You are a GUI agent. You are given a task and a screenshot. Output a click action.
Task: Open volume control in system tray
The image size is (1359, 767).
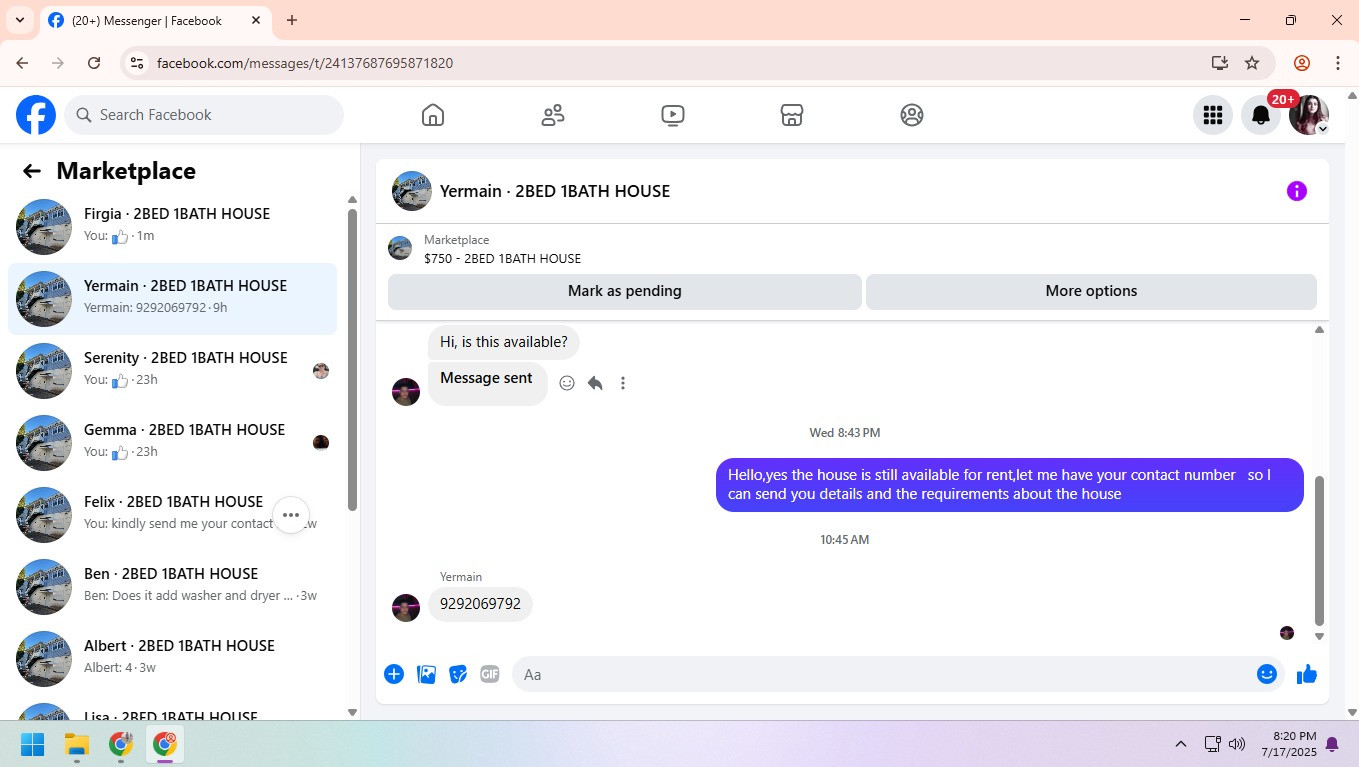[1237, 744]
